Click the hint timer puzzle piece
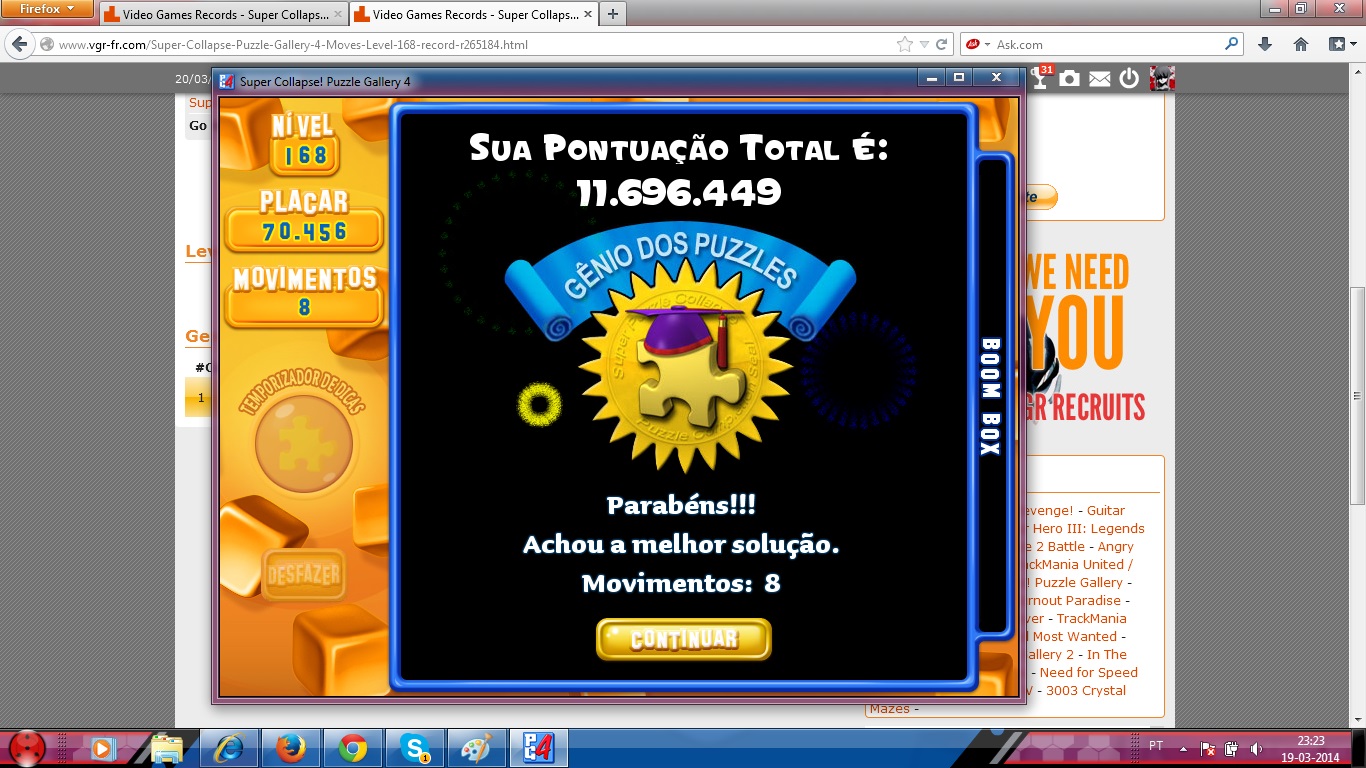 [303, 441]
